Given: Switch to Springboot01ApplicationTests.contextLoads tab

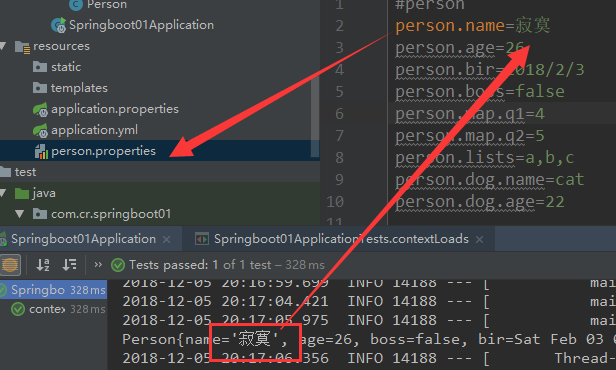Looking at the screenshot, I should (x=341, y=239).
